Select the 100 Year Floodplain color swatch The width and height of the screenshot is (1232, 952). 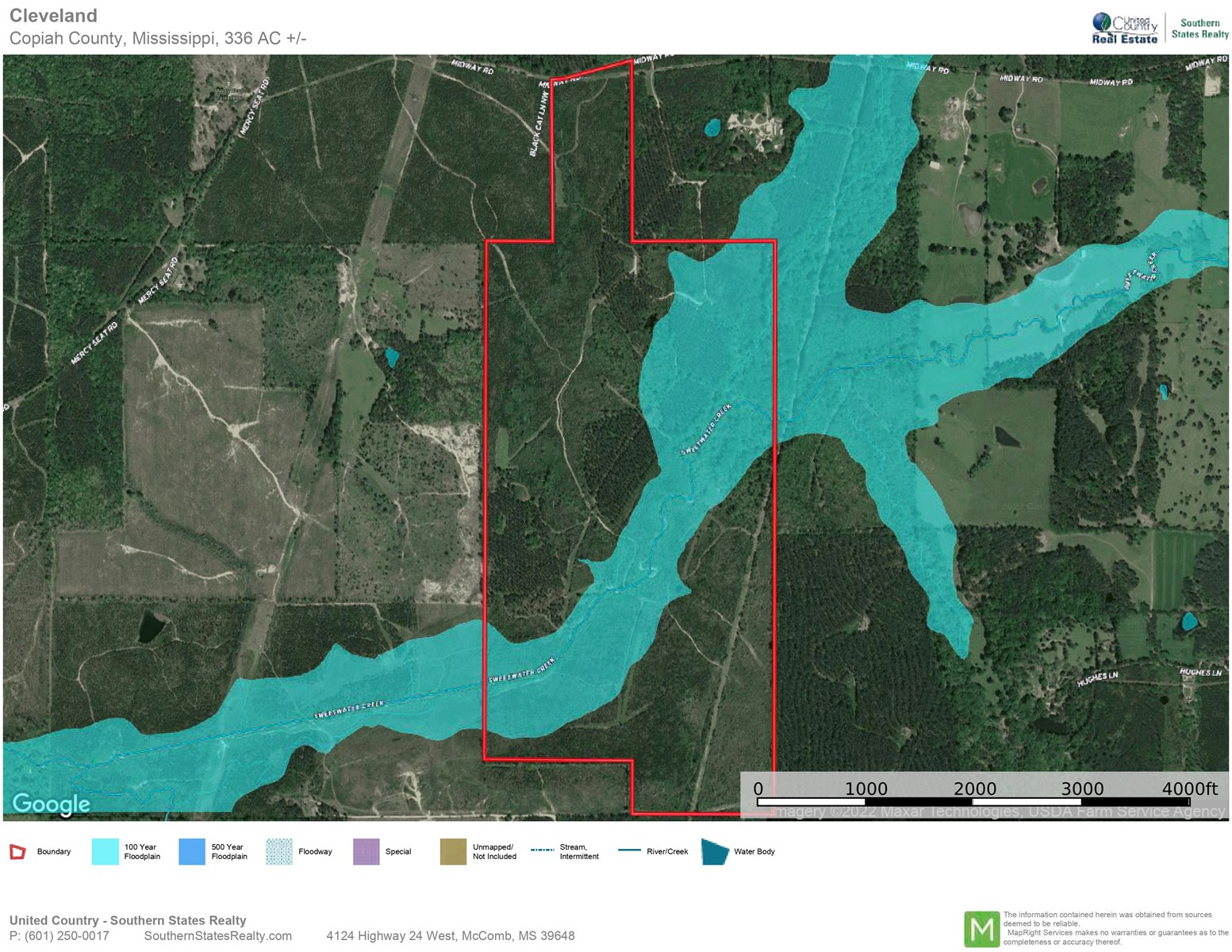105,852
